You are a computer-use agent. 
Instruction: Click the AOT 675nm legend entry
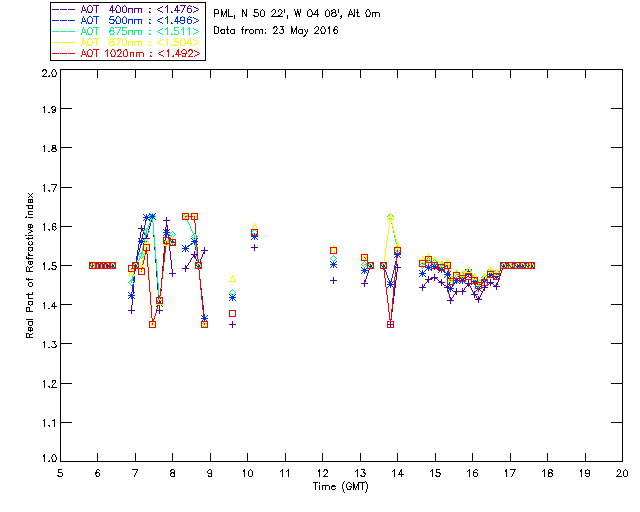pyautogui.click(x=126, y=31)
